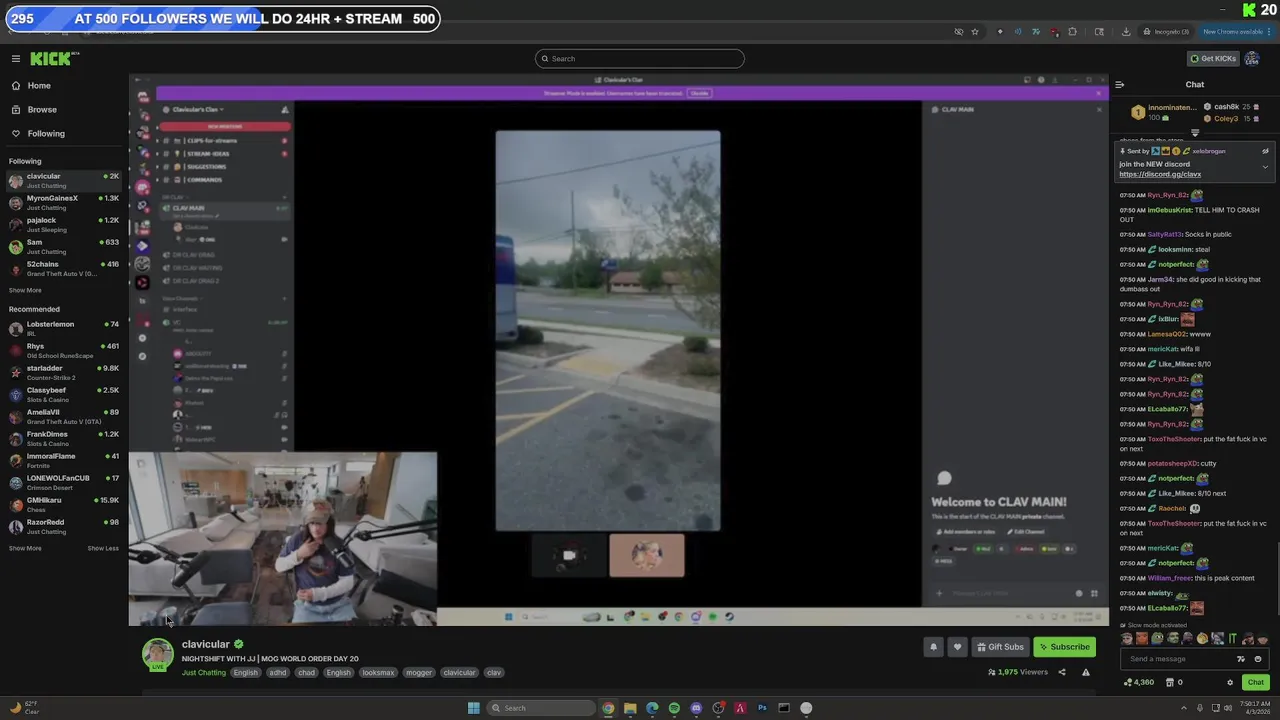1280x720 pixels.
Task: Collapse Recommended list with Show Less
Action: tap(103, 548)
